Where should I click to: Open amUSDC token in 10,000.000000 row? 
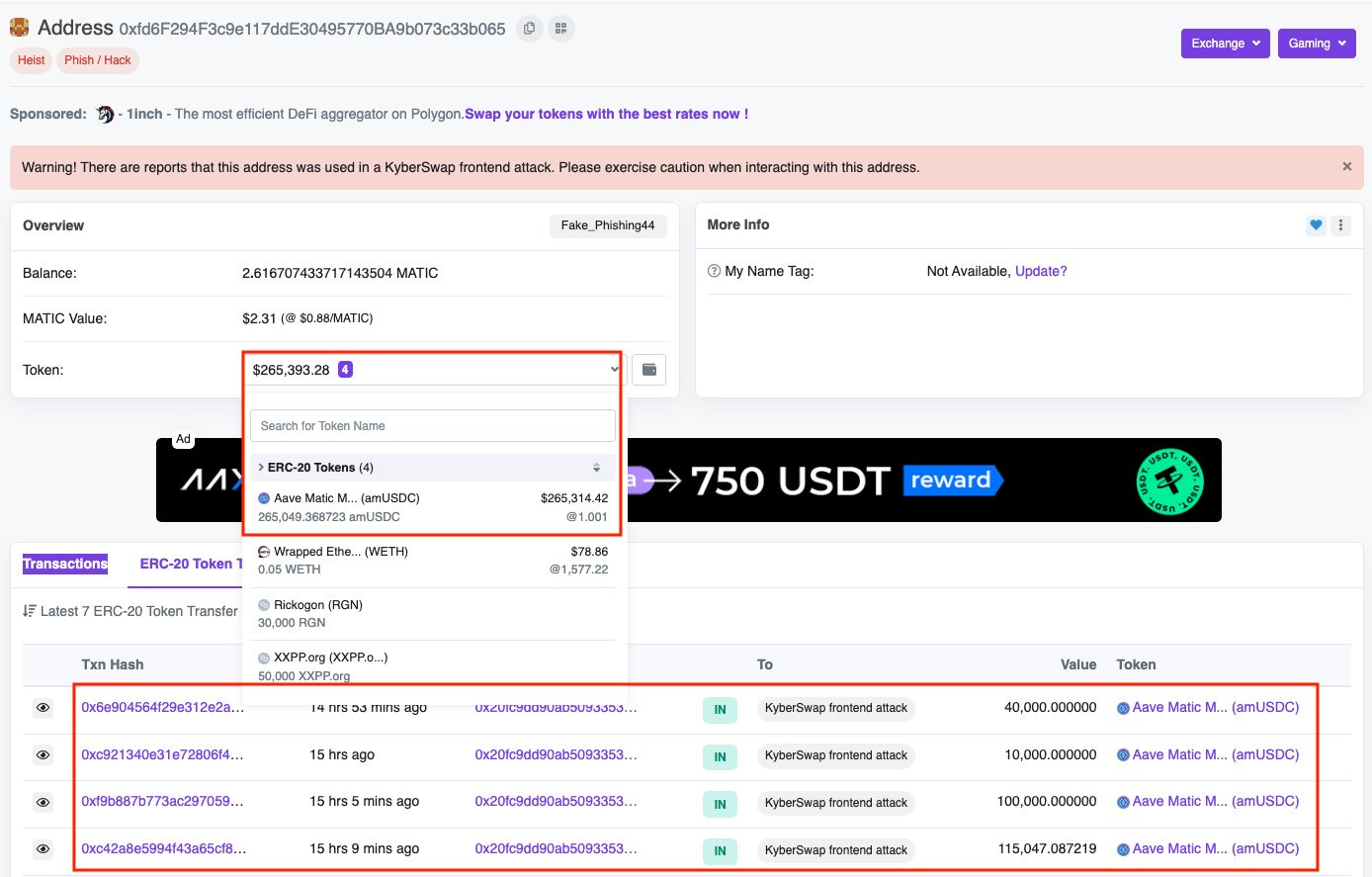pyautogui.click(x=1208, y=754)
